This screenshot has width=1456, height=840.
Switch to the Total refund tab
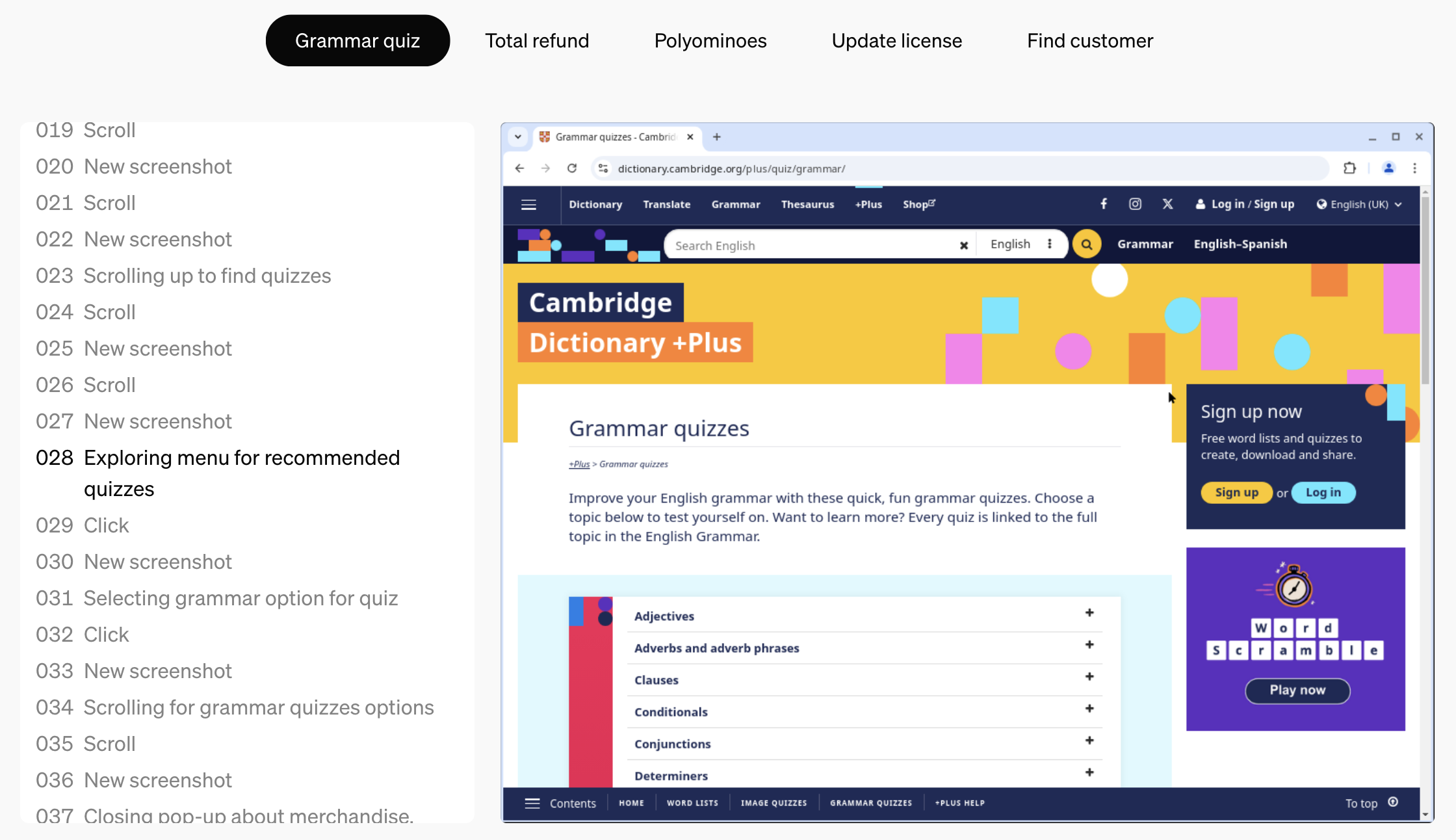pos(537,40)
